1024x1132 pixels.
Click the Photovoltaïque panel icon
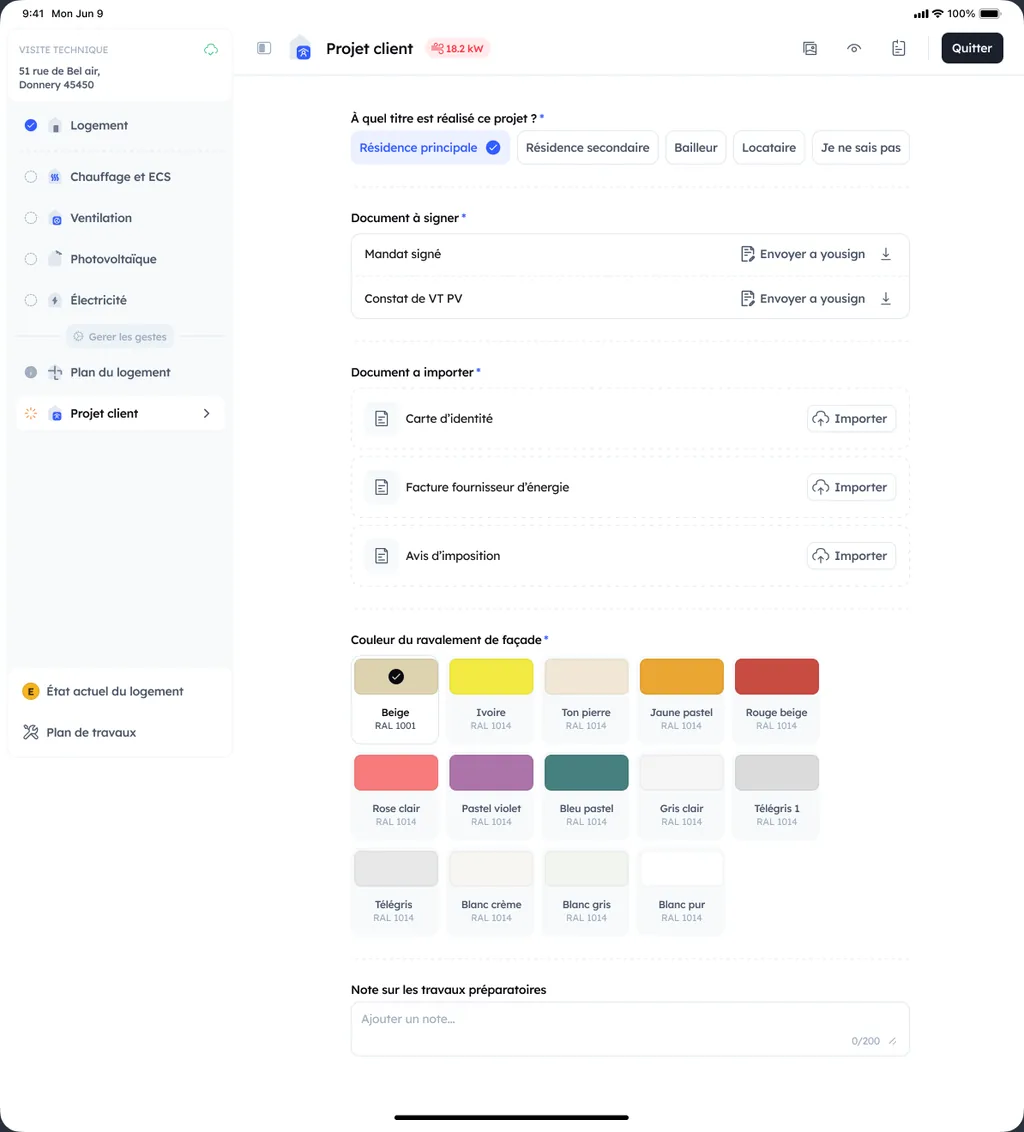click(55, 258)
